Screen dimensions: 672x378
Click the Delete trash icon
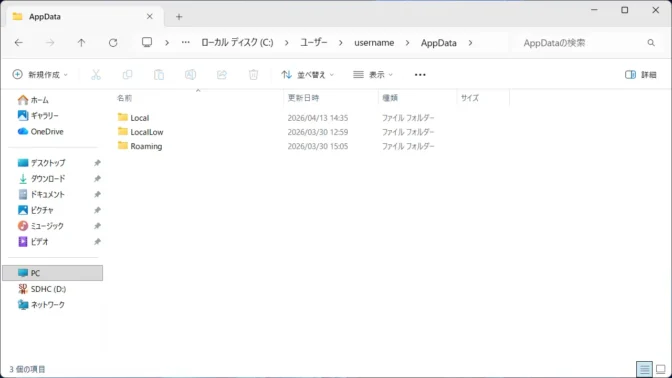tap(253, 75)
